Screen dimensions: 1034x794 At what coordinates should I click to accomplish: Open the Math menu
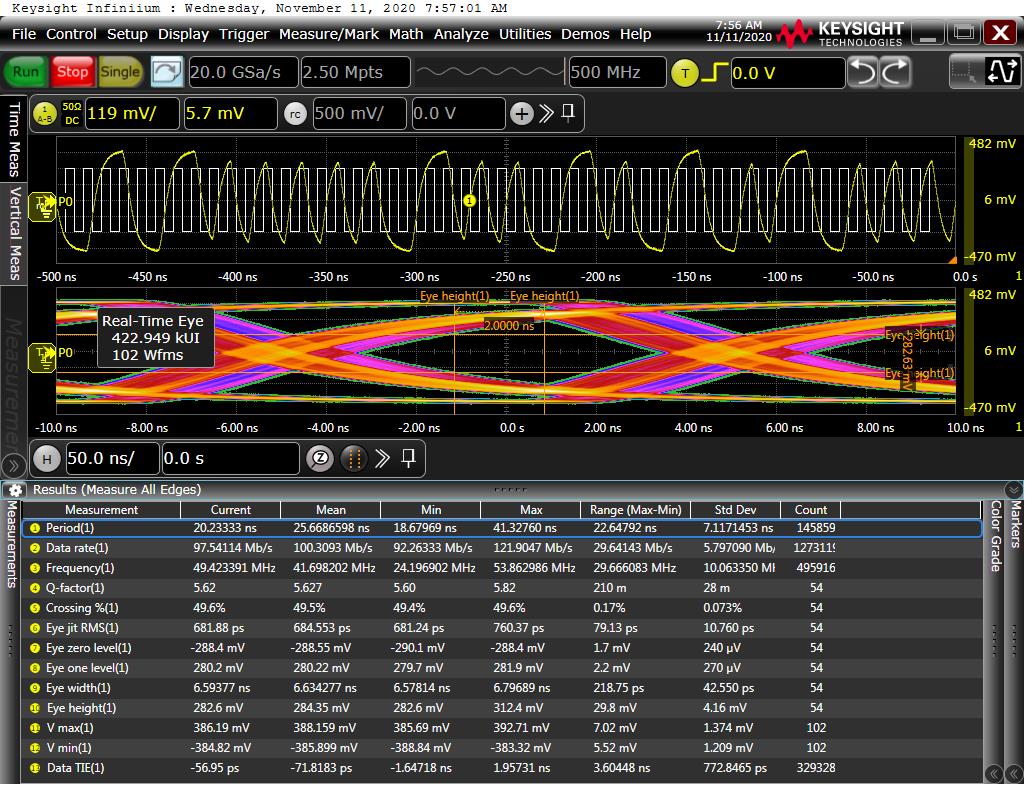pyautogui.click(x=406, y=34)
